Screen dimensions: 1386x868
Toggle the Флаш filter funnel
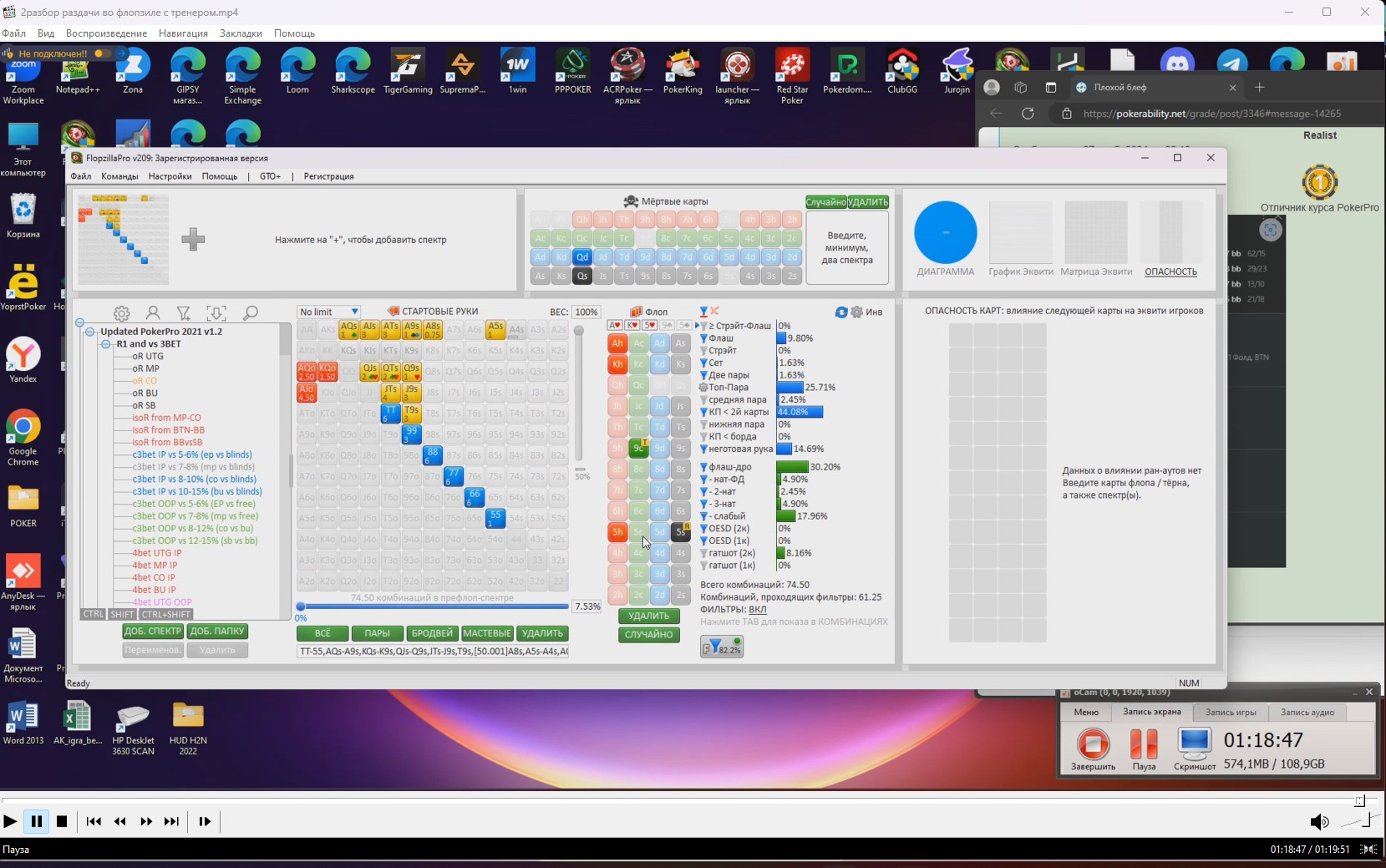click(x=703, y=338)
